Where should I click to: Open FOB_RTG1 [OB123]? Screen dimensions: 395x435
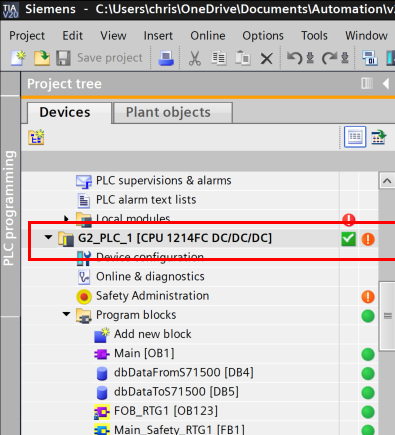click(166, 411)
